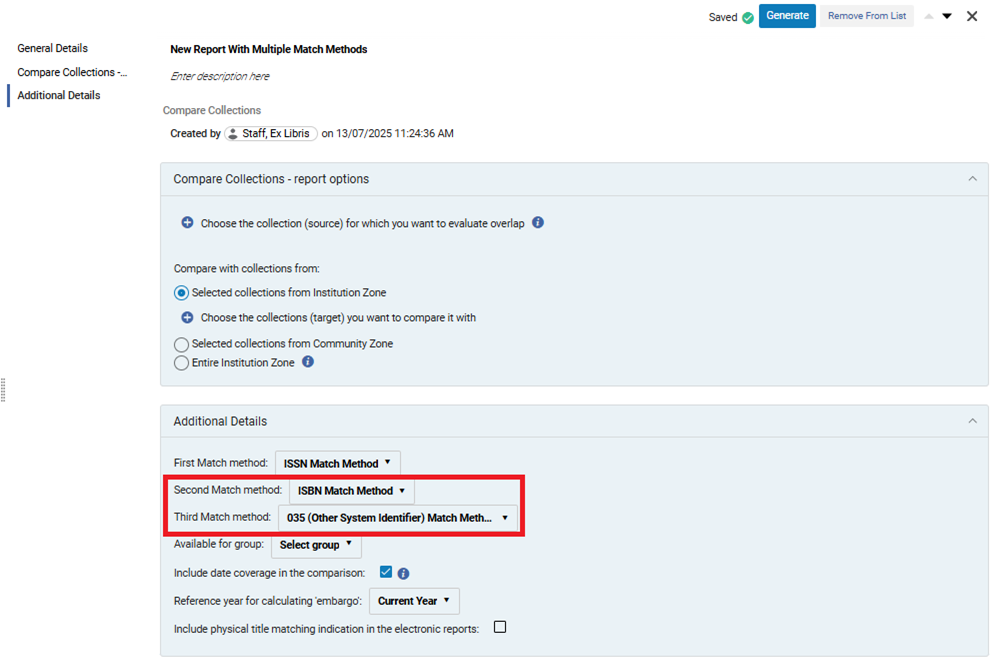Image resolution: width=1004 pixels, height=668 pixels.
Task: Close the report panel with X
Action: tap(971, 17)
